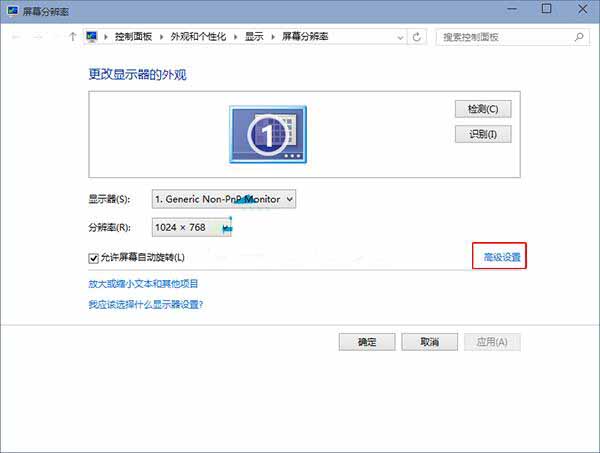
Task: Open 高级设置 link
Action: [x=502, y=257]
